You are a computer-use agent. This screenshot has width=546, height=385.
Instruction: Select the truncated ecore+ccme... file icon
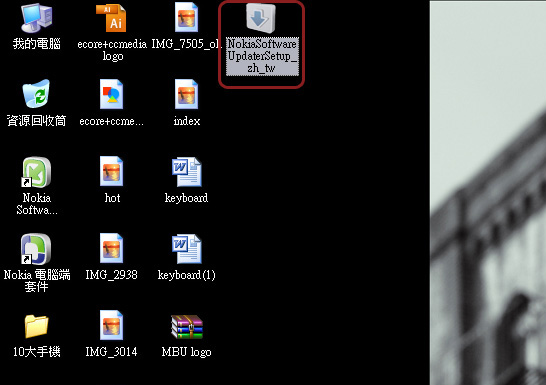coord(111,94)
